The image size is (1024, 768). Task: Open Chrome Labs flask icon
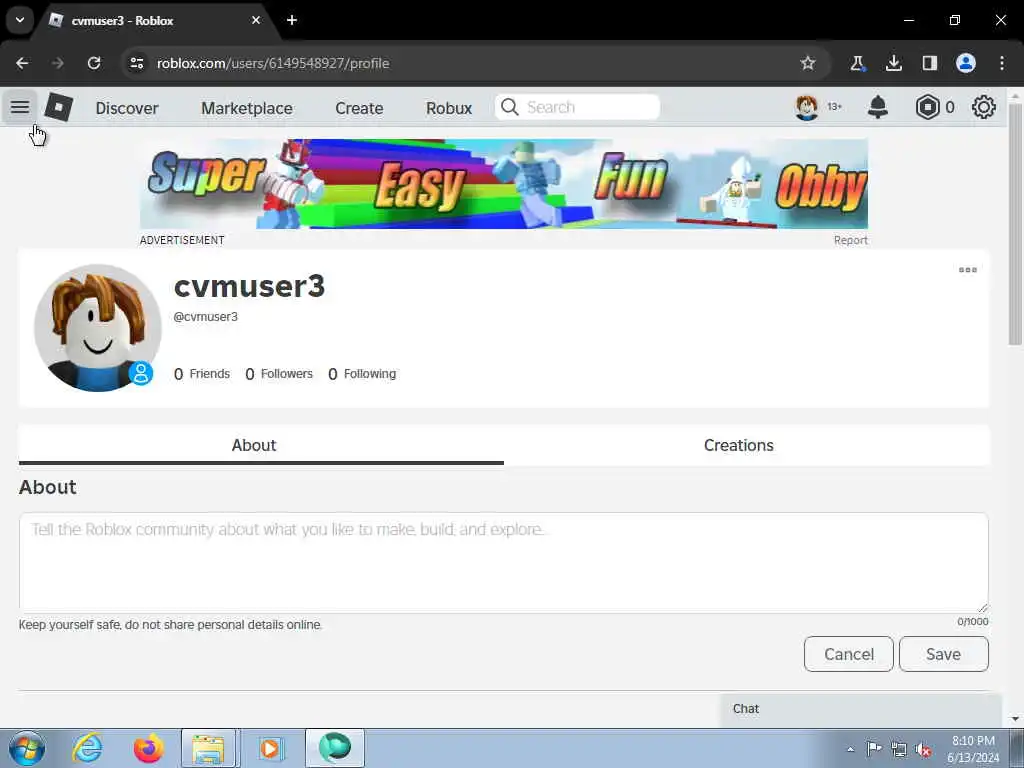click(857, 63)
